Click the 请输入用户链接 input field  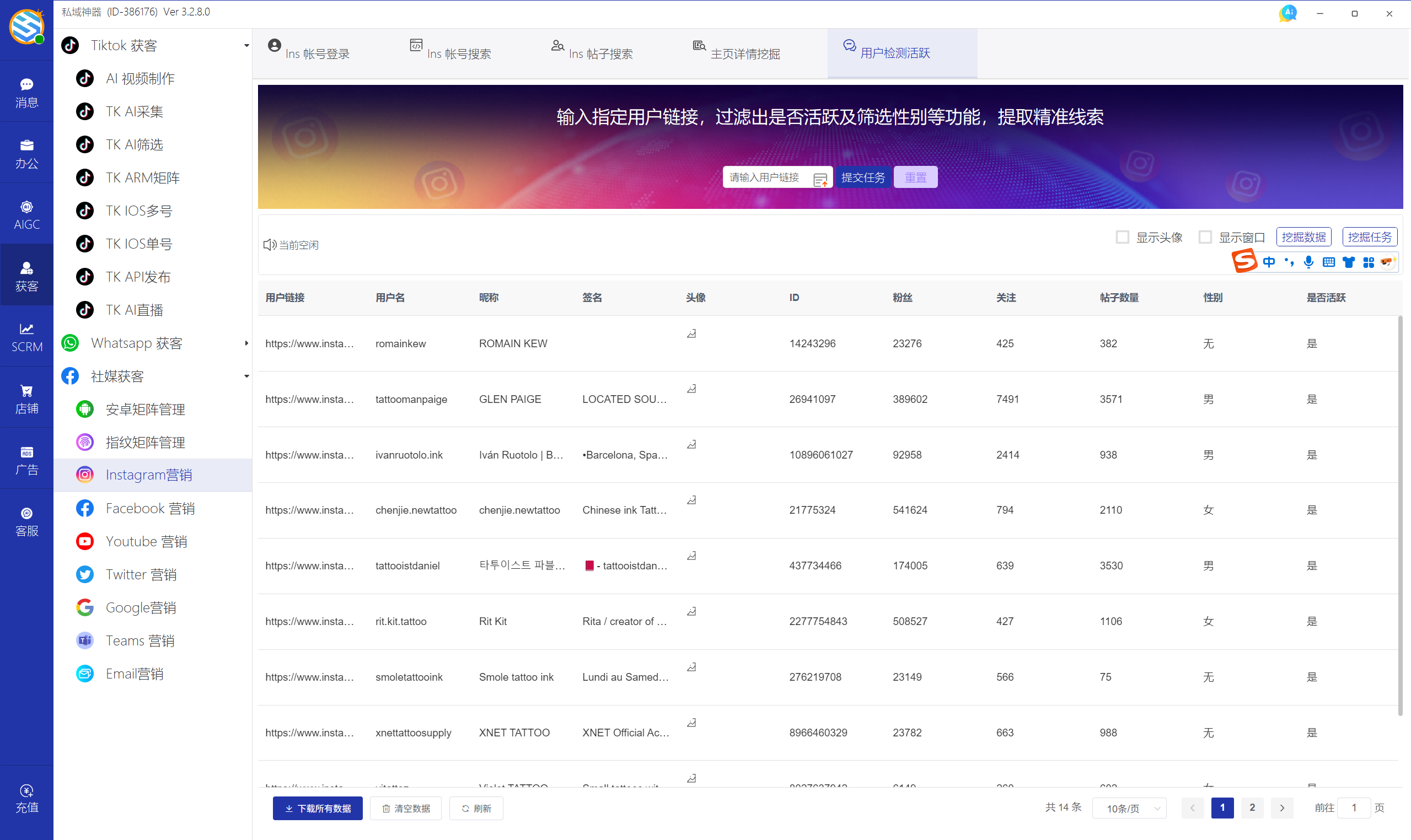coord(766,177)
